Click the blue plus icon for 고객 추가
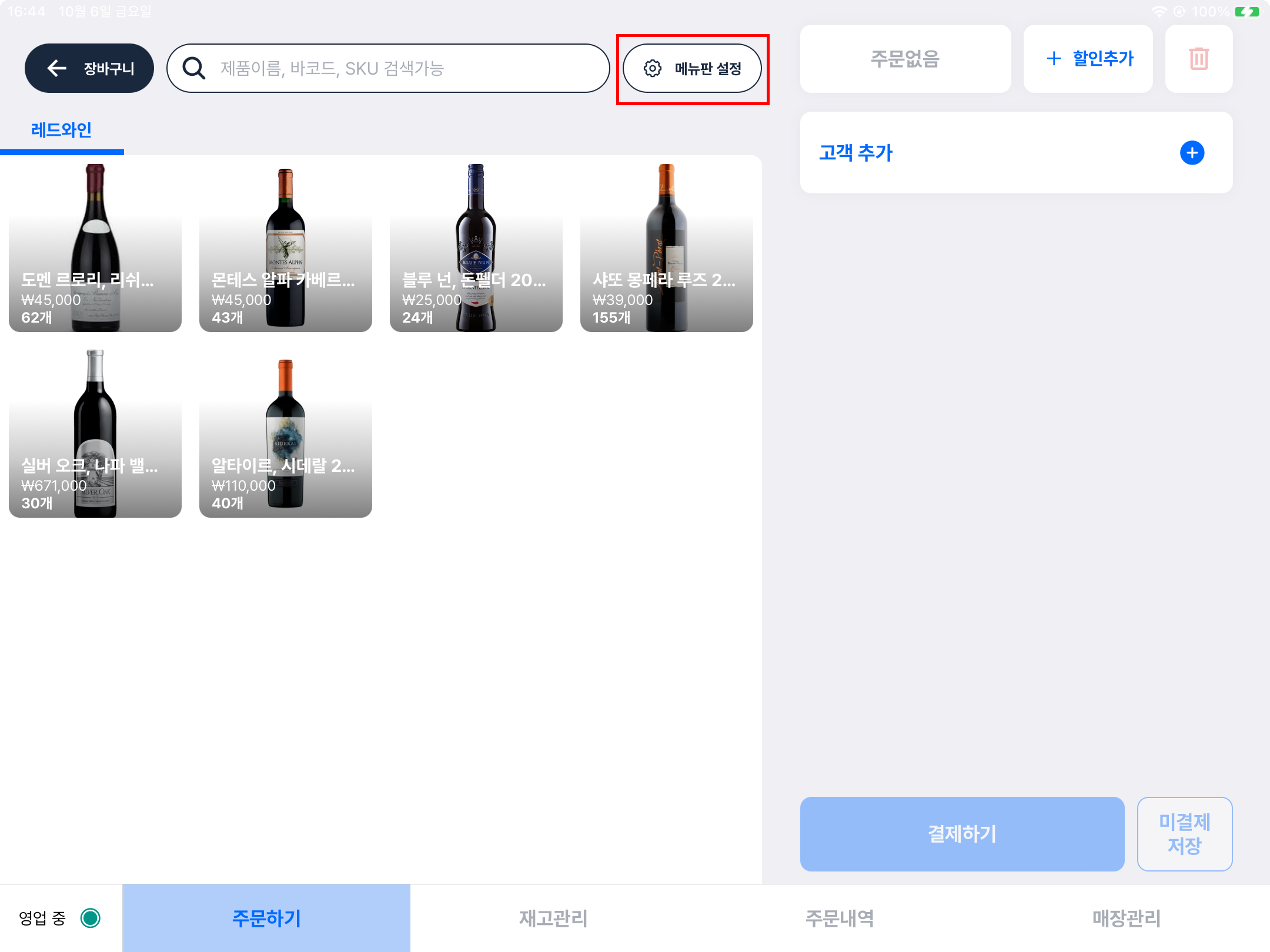 pos(1192,153)
